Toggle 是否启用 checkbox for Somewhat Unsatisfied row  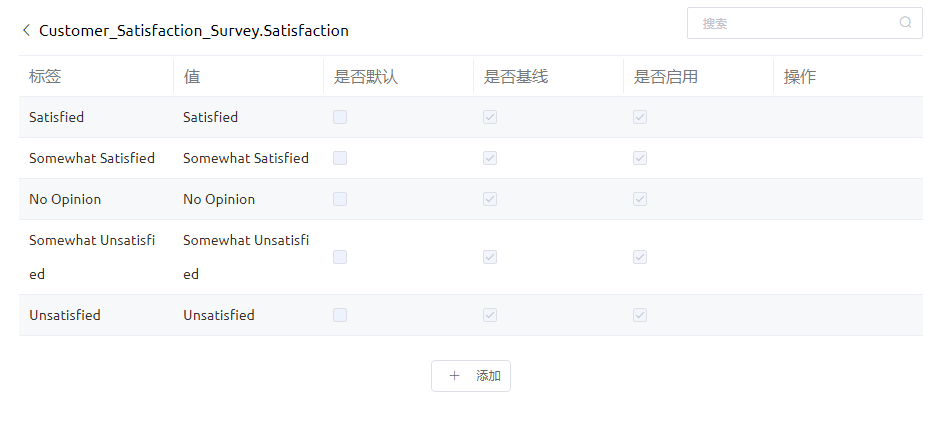(640, 257)
